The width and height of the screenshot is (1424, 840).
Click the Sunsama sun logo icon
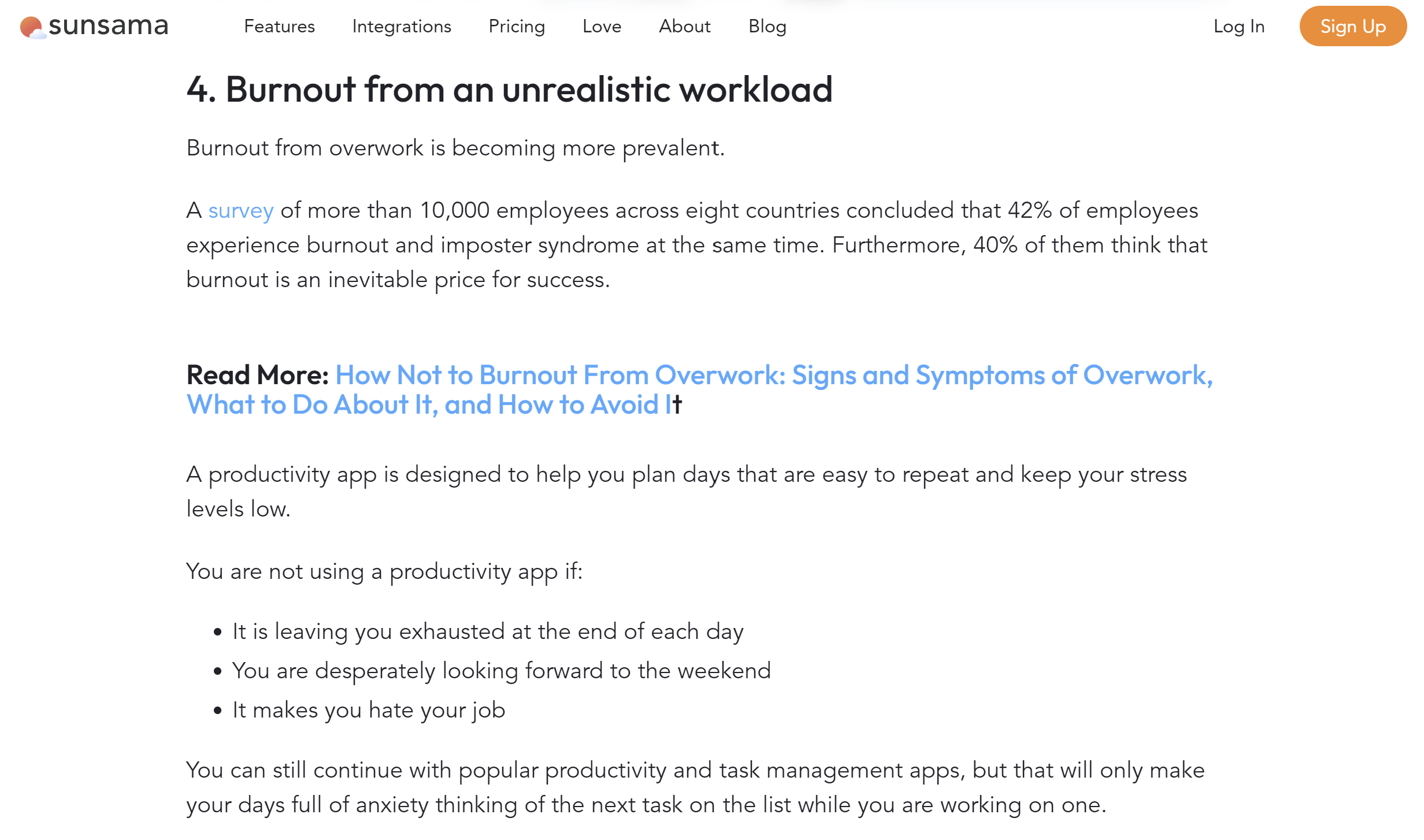[x=31, y=27]
